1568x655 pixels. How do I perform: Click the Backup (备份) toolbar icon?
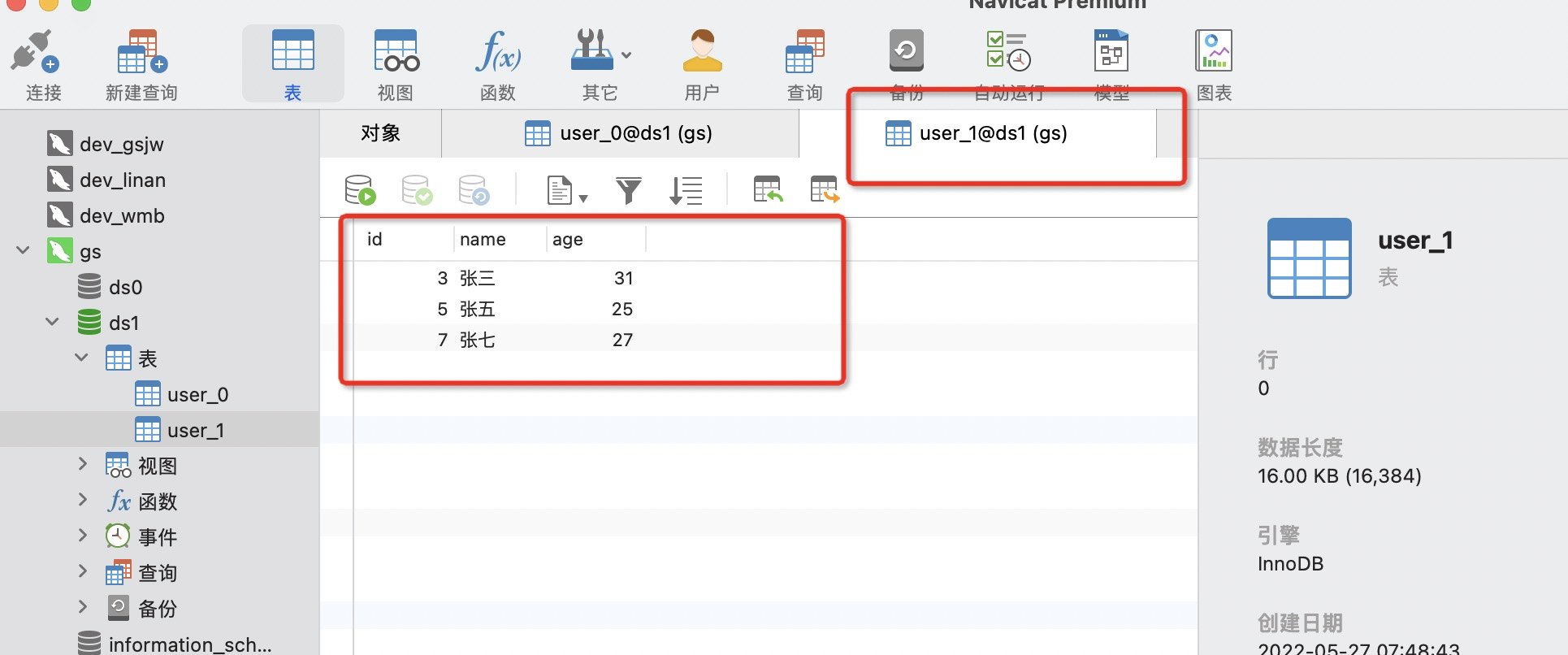[x=907, y=50]
